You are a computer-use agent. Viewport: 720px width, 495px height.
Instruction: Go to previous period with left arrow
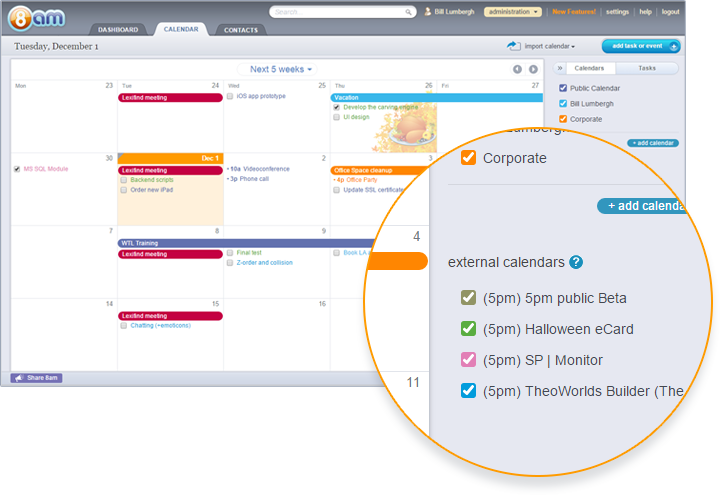click(x=517, y=69)
